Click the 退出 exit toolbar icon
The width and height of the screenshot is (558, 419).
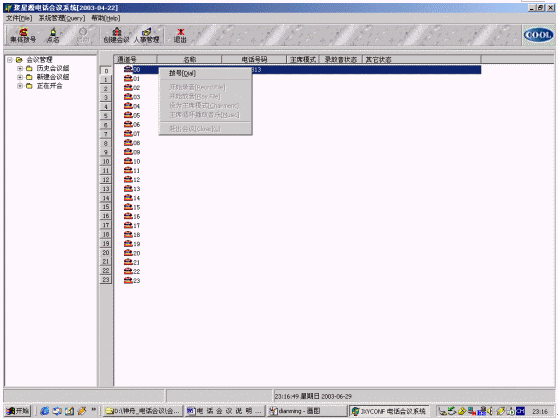click(180, 35)
